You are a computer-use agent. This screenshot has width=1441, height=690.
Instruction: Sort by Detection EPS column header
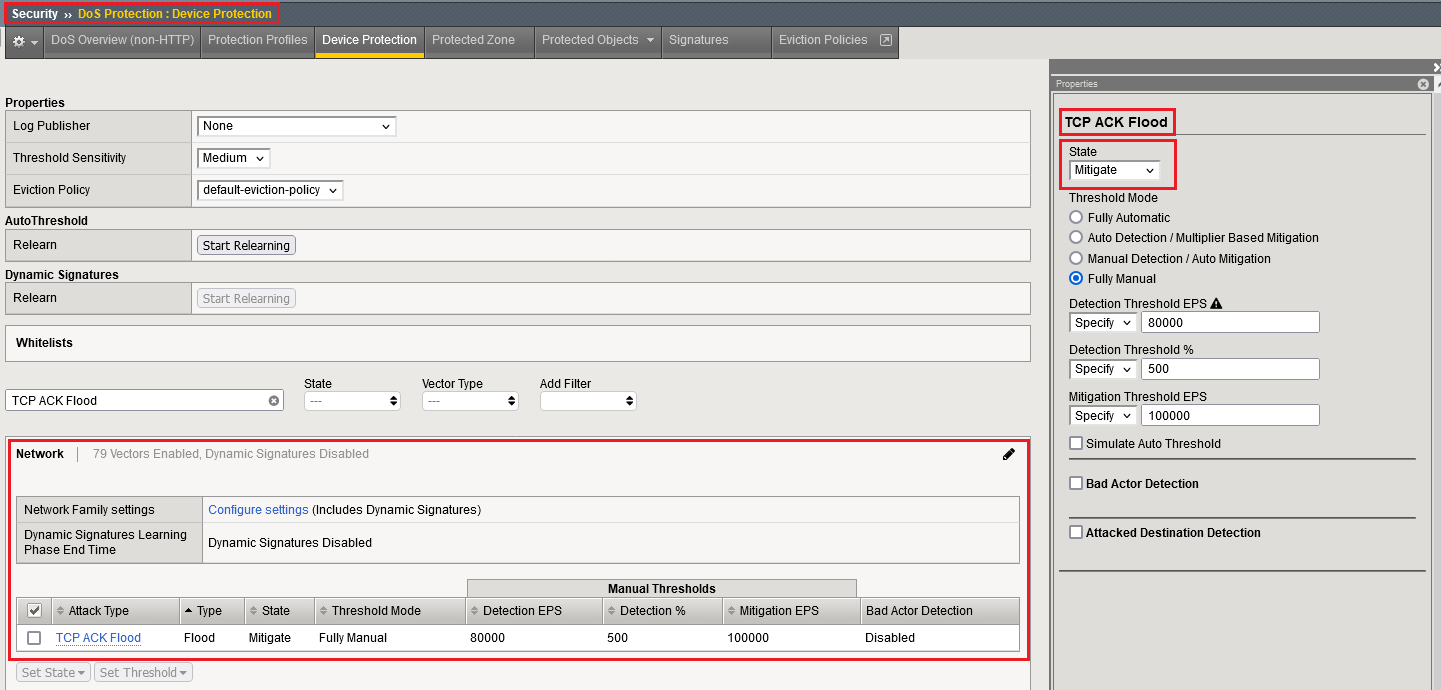[x=522, y=611]
